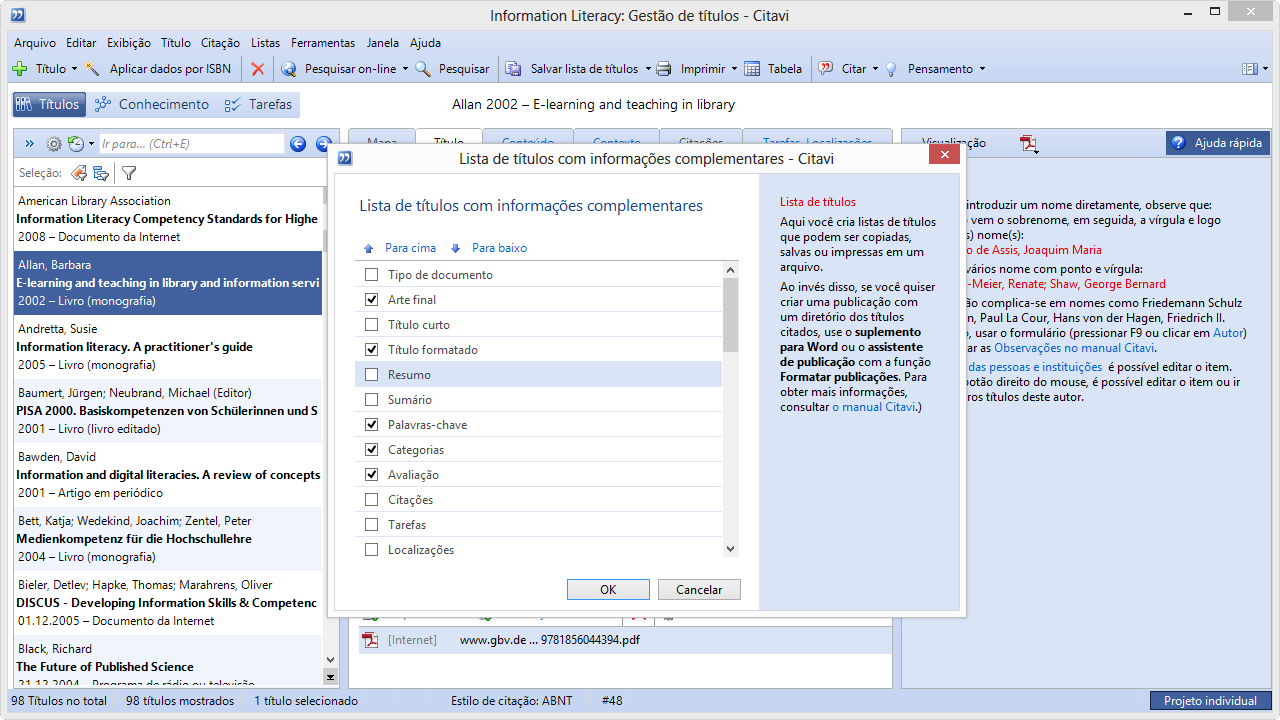Uncheck the Título formatado checkbox
The height and width of the screenshot is (720, 1280).
[x=372, y=350]
